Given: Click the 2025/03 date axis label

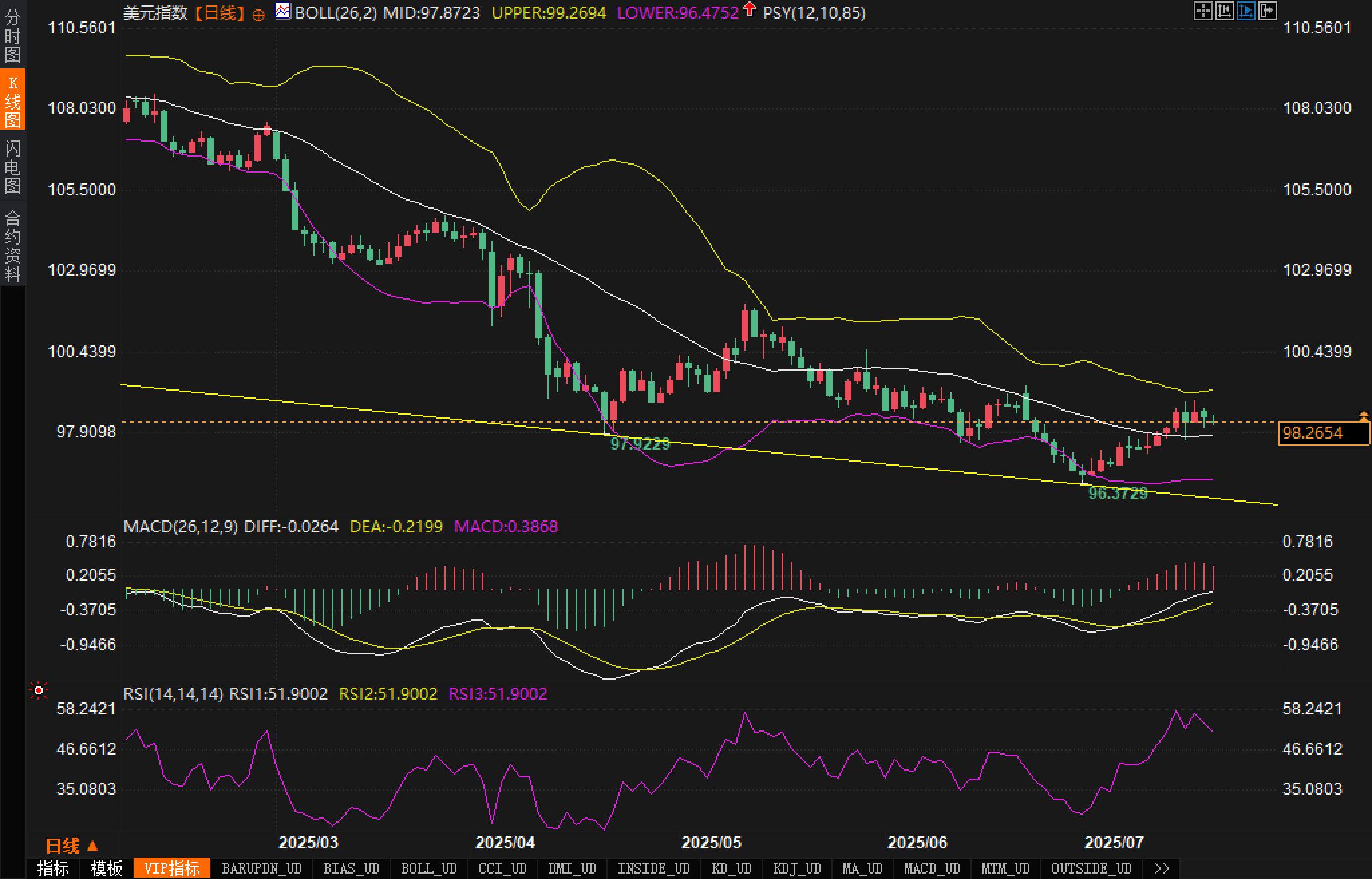Looking at the screenshot, I should click(309, 842).
